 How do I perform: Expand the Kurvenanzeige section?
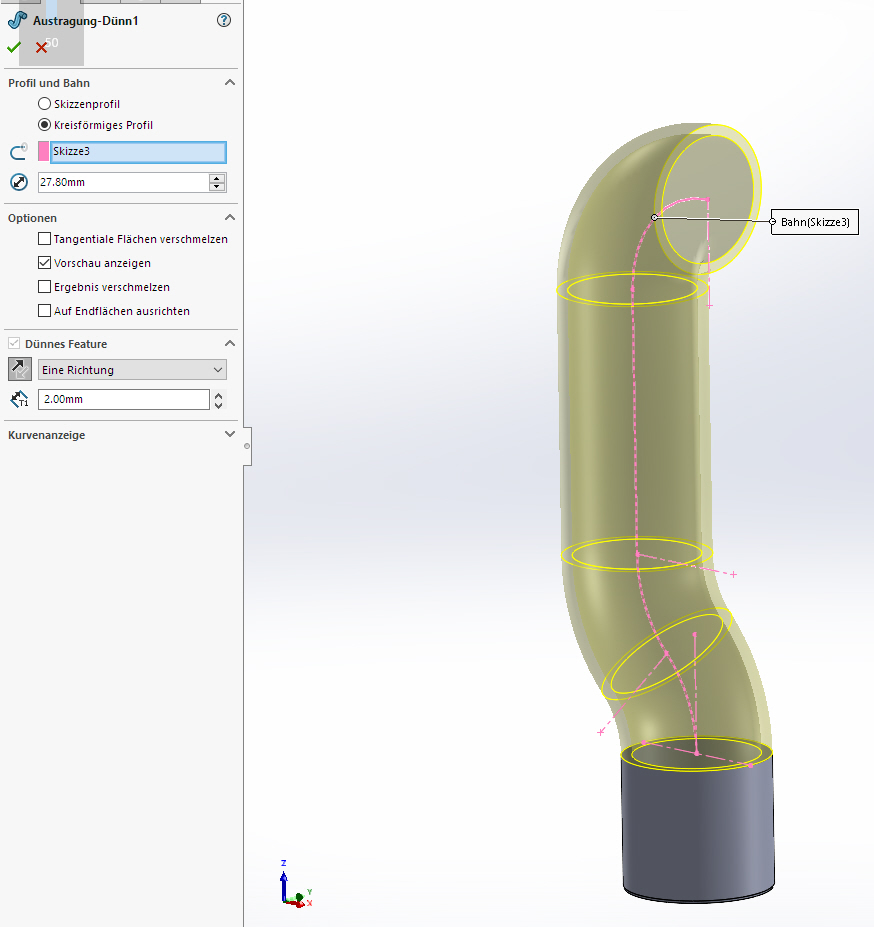[229, 435]
